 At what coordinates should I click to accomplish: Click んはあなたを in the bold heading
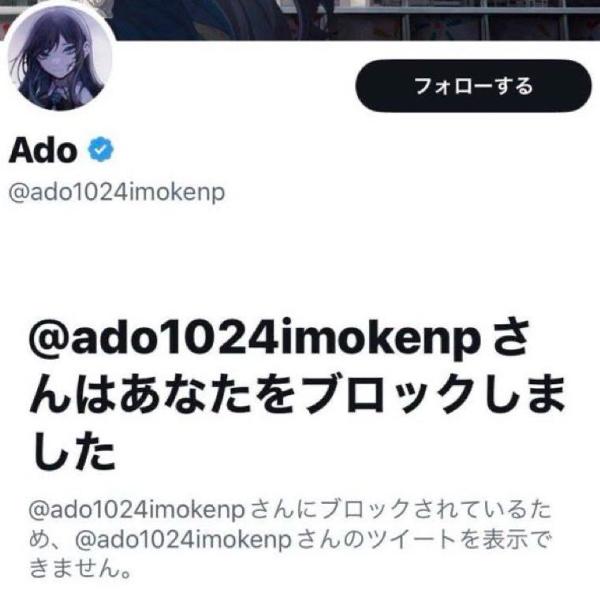point(163,394)
